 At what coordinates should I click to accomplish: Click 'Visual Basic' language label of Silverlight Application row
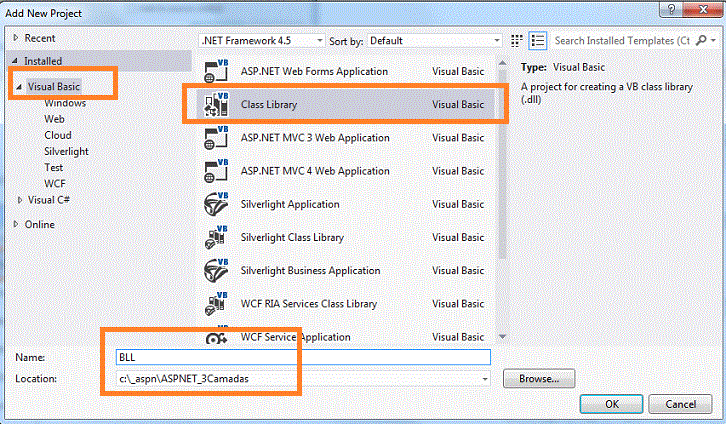point(458,204)
